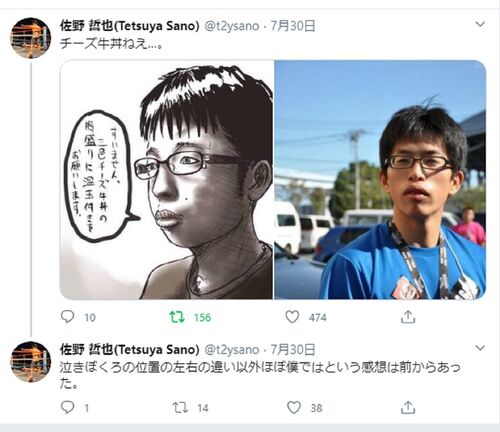Open @t2ysano handle on first tweet
Image resolution: width=500 pixels, height=432 pixels.
click(x=232, y=26)
